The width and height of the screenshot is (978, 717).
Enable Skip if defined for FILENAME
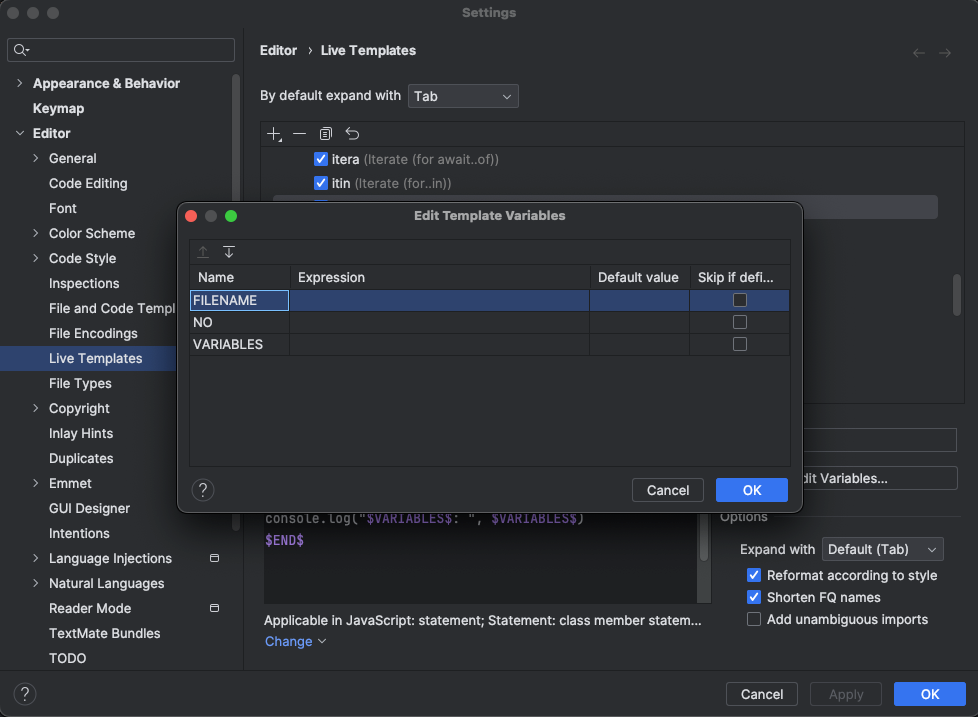click(740, 300)
